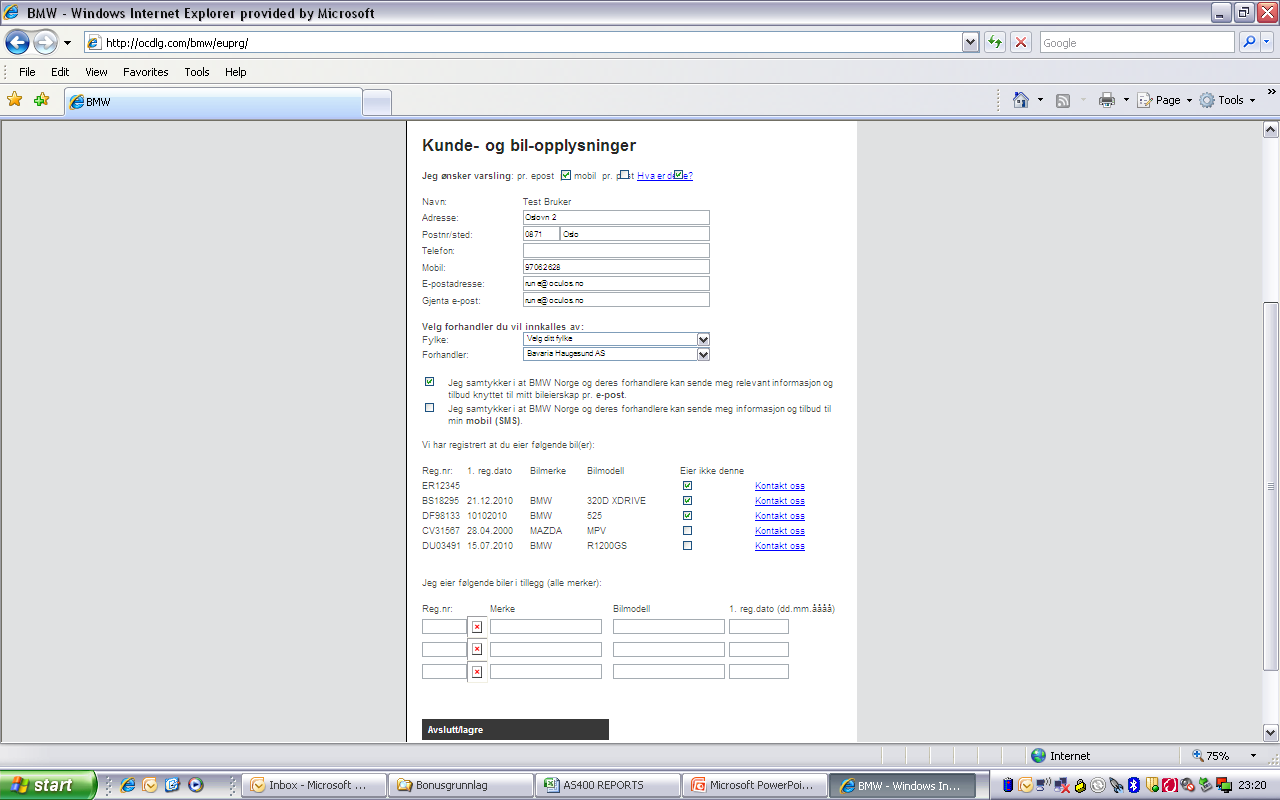Image resolution: width=1280 pixels, height=800 pixels.
Task: Open a new blank tab
Action: (376, 102)
